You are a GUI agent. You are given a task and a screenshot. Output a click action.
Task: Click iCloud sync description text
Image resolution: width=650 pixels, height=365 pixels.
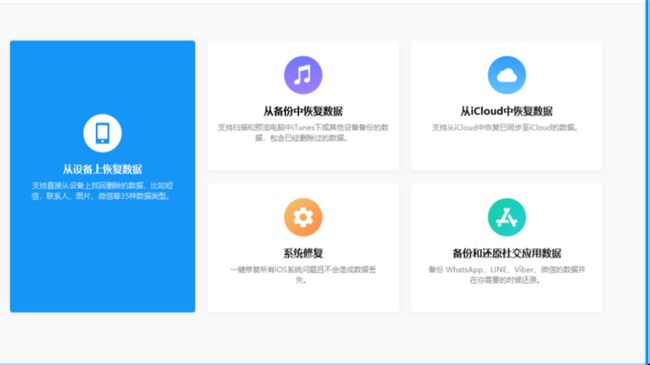click(506, 127)
